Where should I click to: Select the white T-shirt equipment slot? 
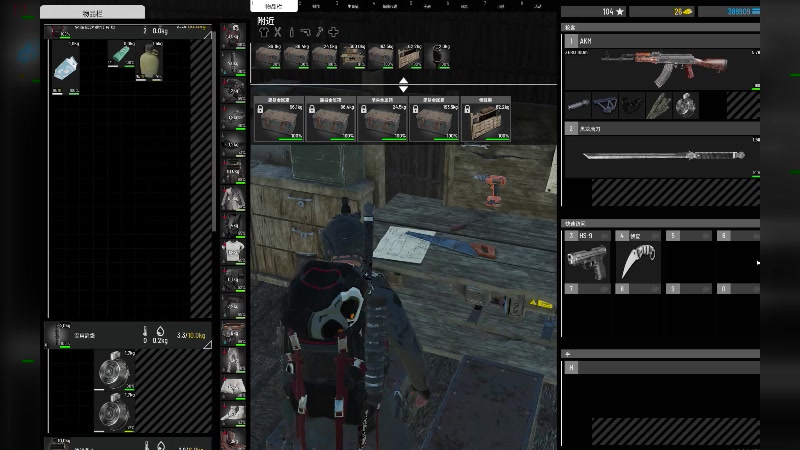tap(233, 252)
